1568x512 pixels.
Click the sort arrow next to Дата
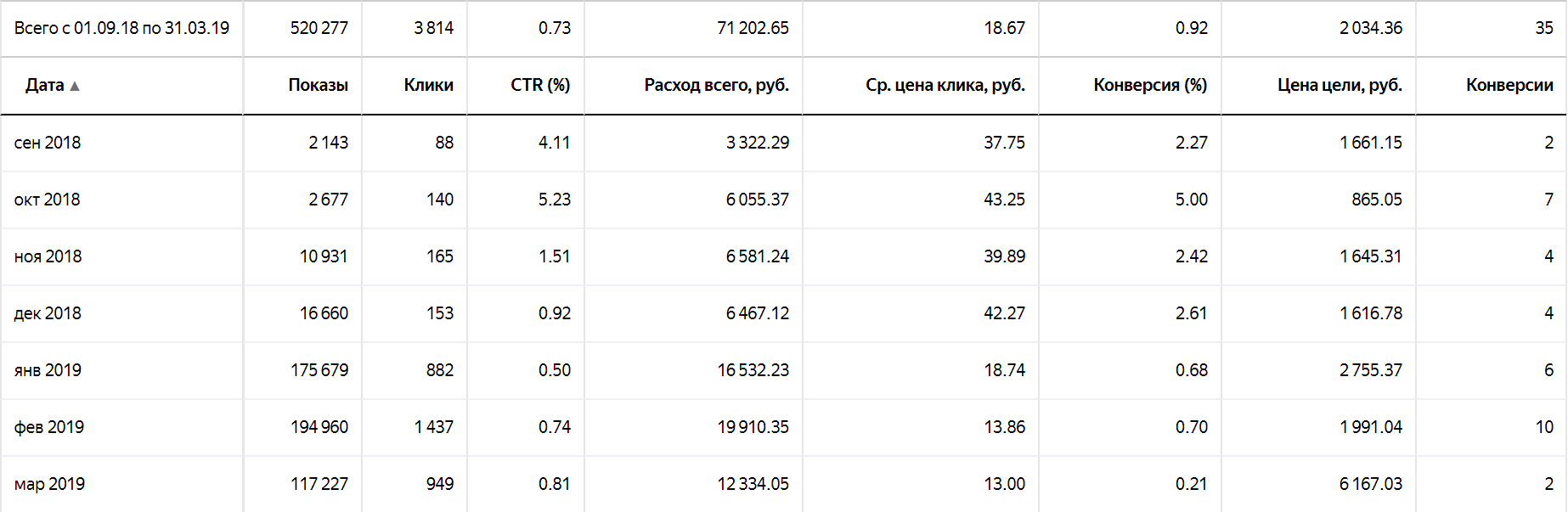tap(75, 86)
